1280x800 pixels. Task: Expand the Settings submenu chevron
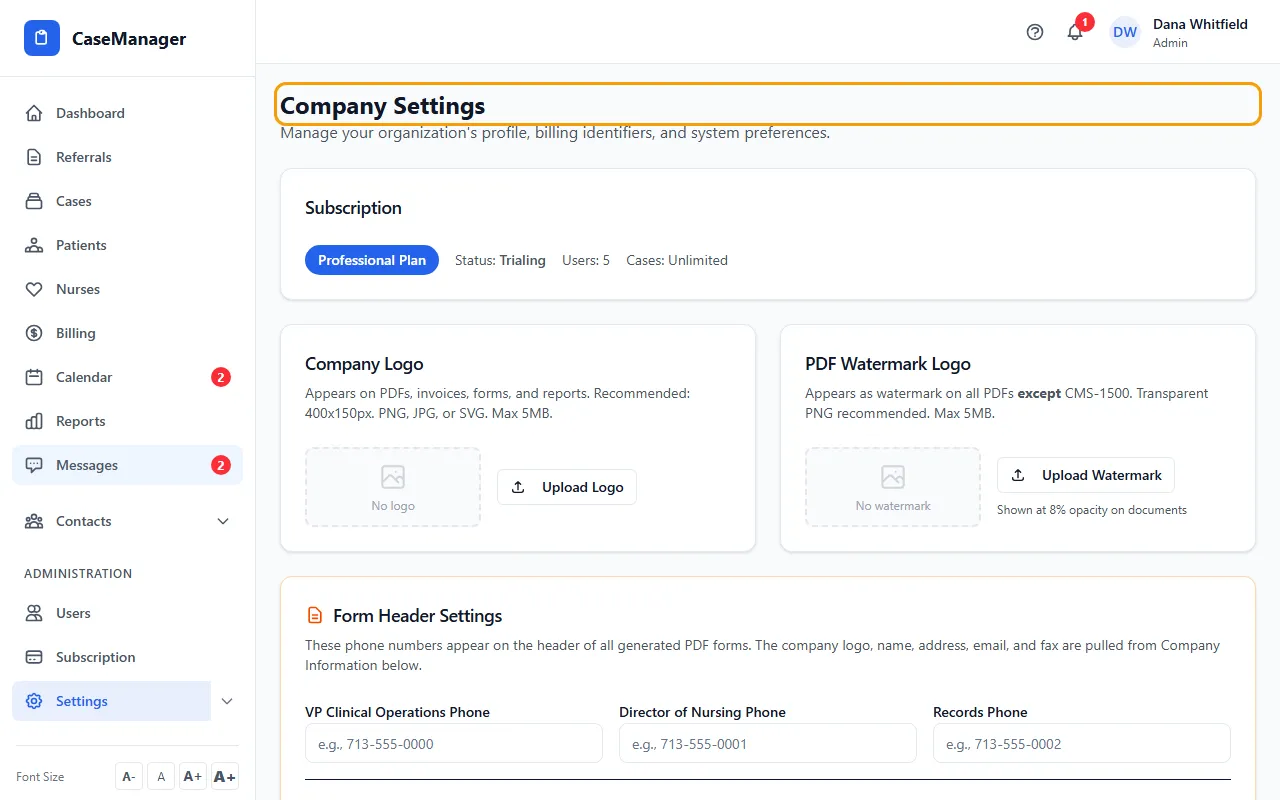(x=227, y=701)
